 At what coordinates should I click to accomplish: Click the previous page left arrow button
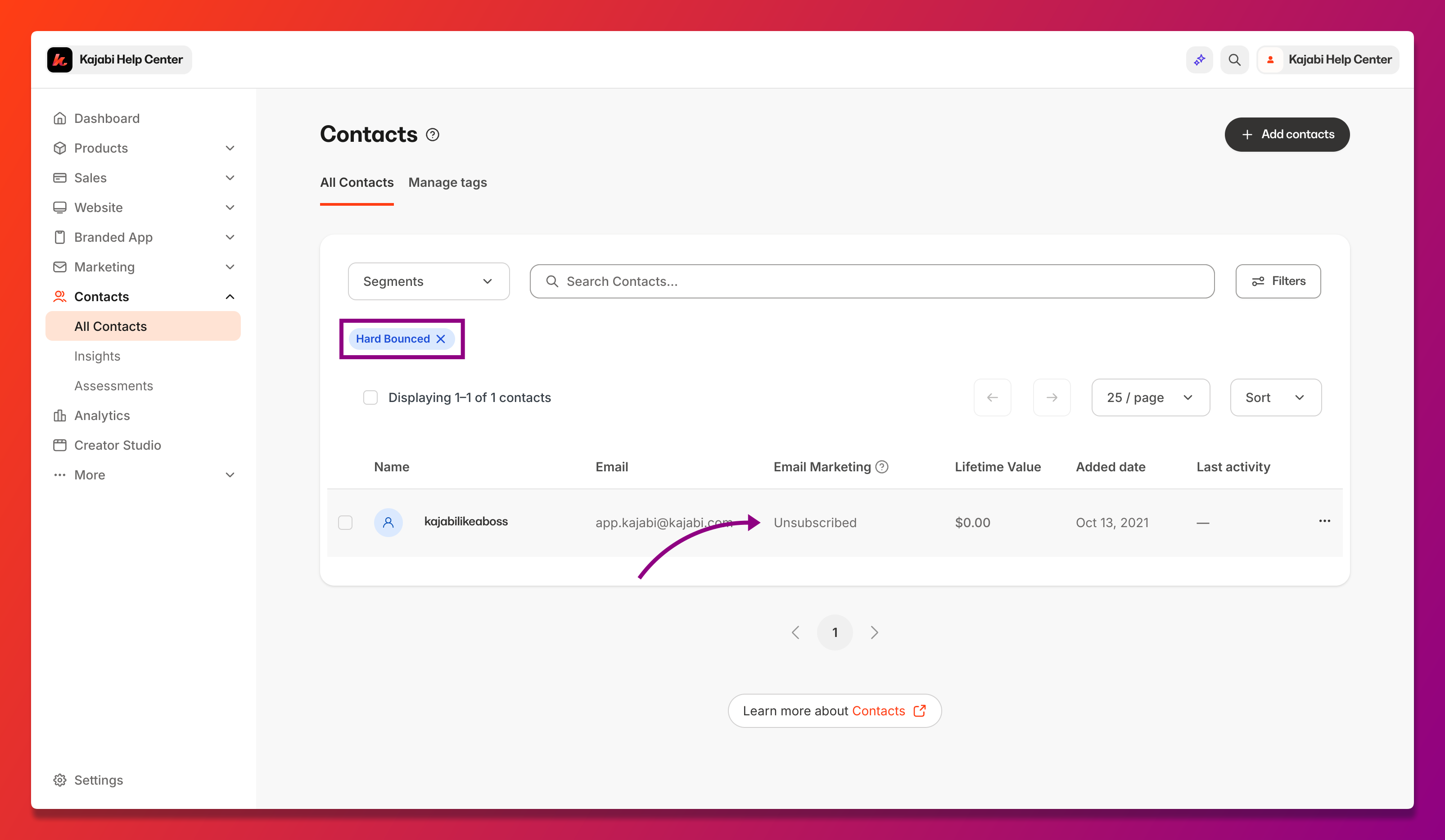(x=992, y=397)
